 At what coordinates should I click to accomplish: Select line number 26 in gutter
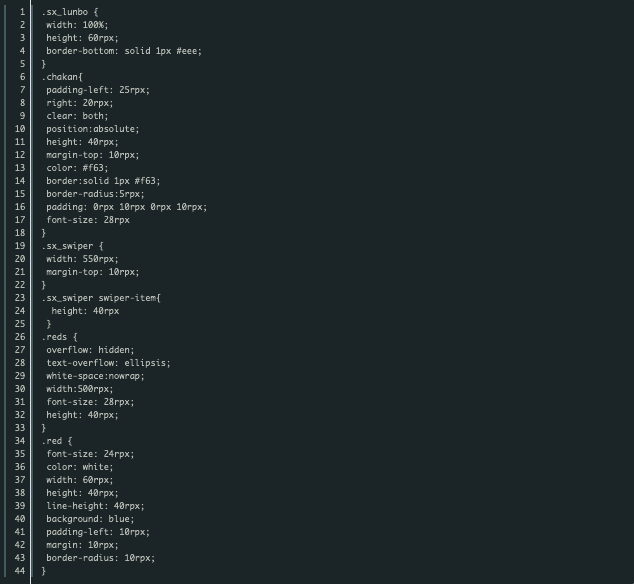20,337
